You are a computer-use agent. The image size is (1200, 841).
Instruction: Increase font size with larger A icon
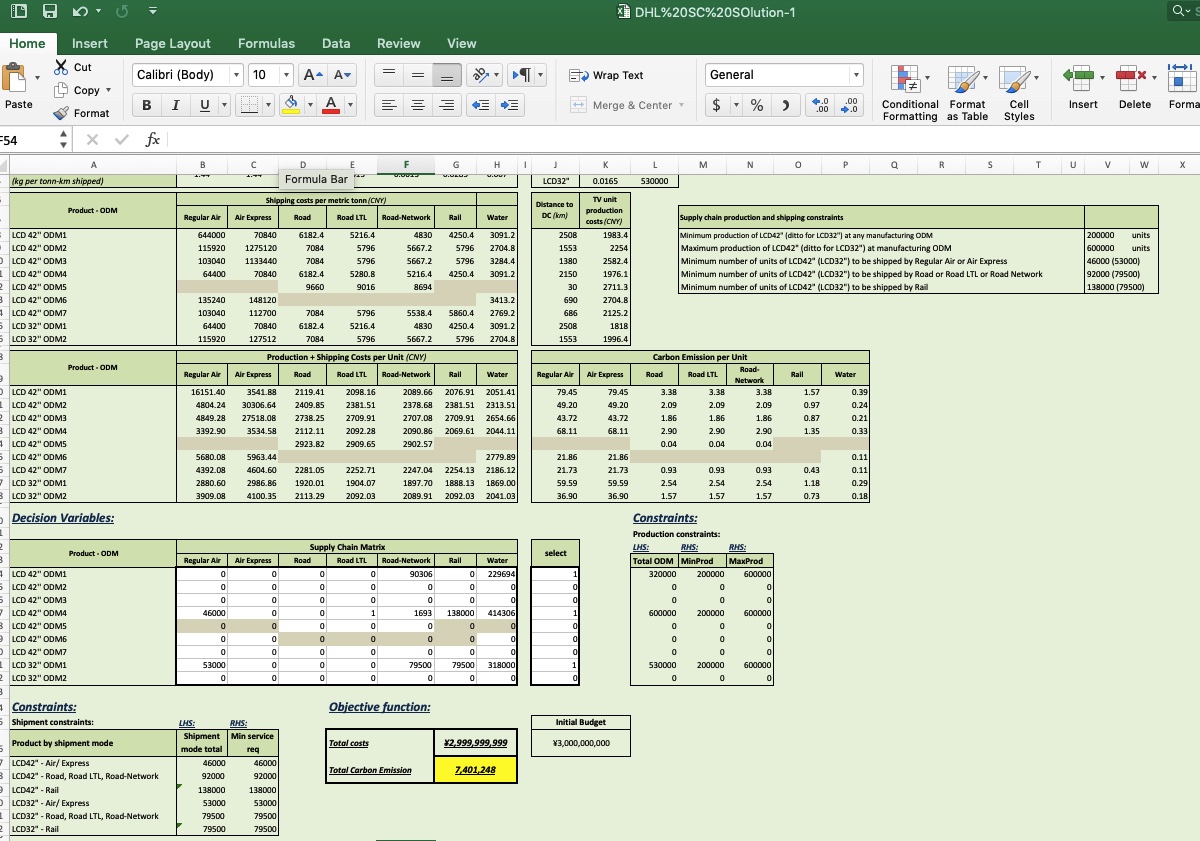pos(311,76)
